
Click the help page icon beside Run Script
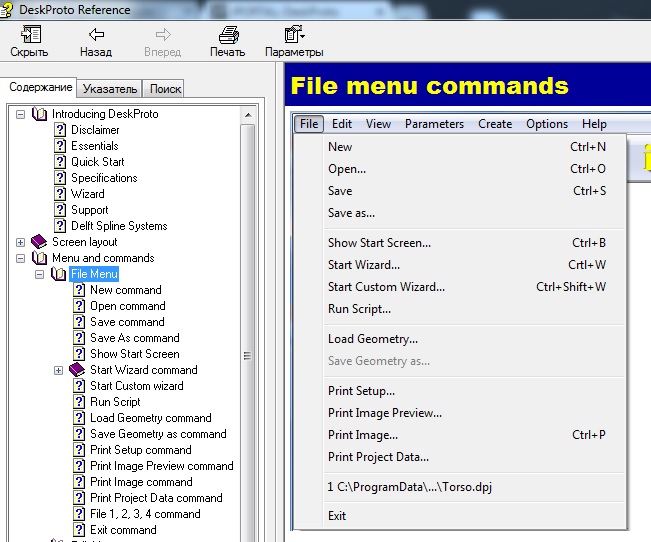point(79,402)
